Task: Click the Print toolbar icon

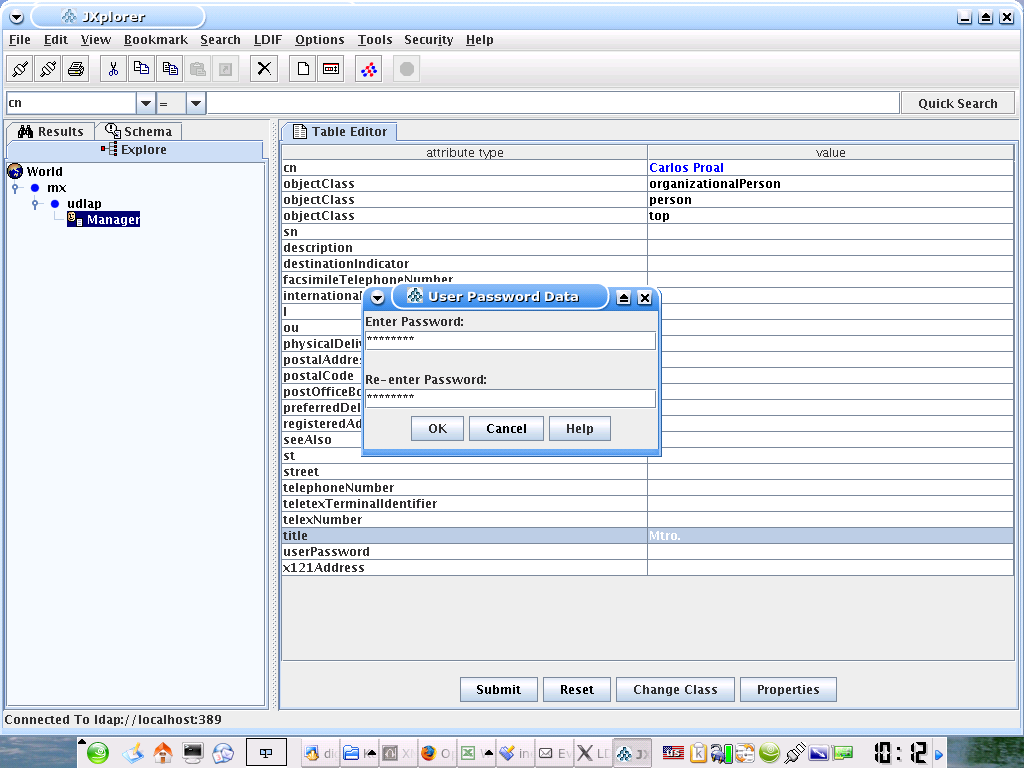Action: [x=76, y=69]
